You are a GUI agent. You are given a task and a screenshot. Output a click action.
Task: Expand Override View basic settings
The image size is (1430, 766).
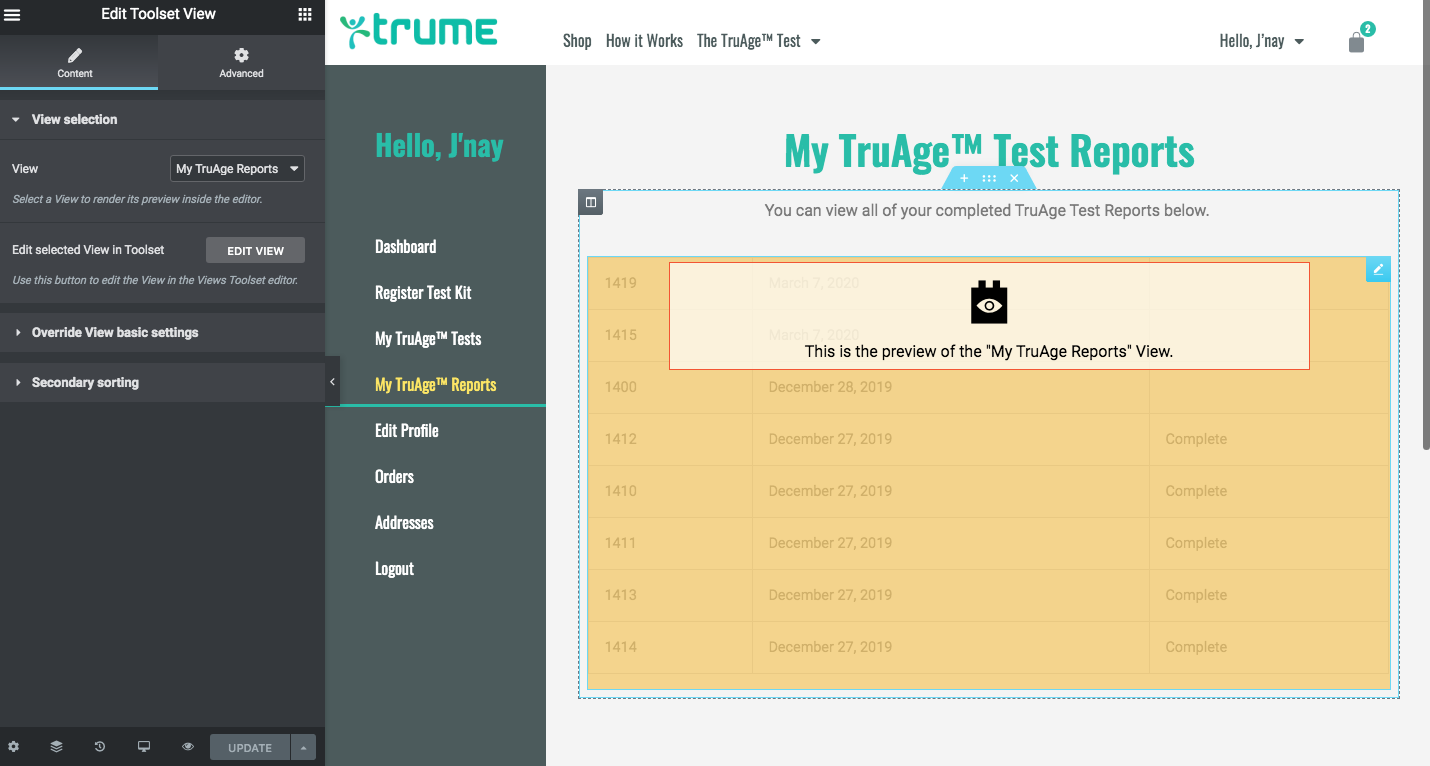pos(114,332)
